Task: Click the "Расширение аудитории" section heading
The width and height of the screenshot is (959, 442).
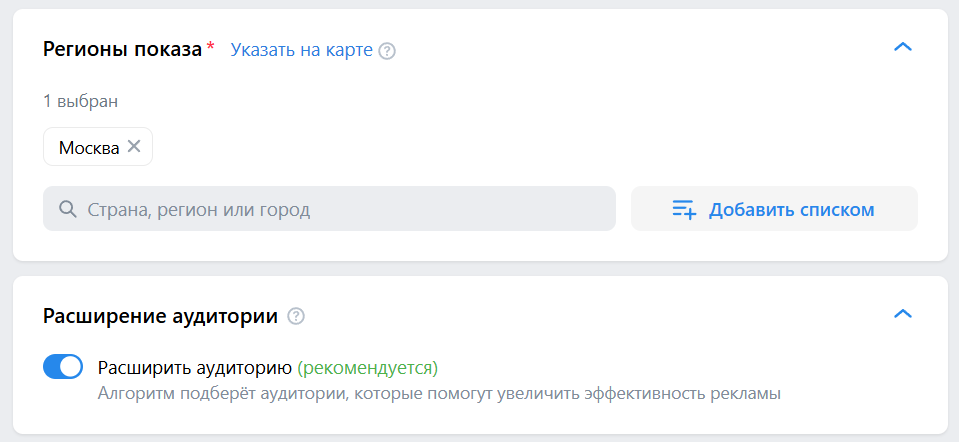Action: [160, 317]
